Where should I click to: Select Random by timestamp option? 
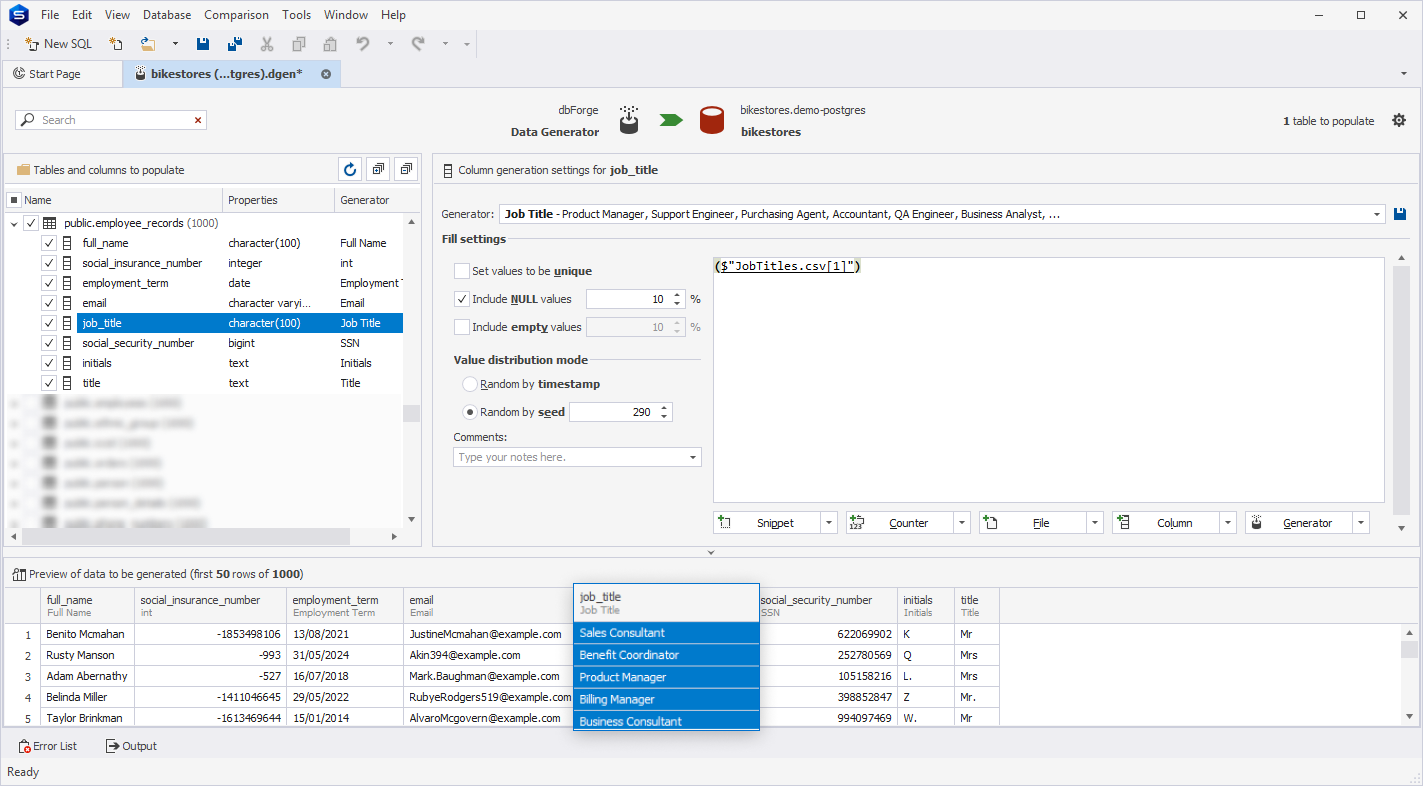470,384
